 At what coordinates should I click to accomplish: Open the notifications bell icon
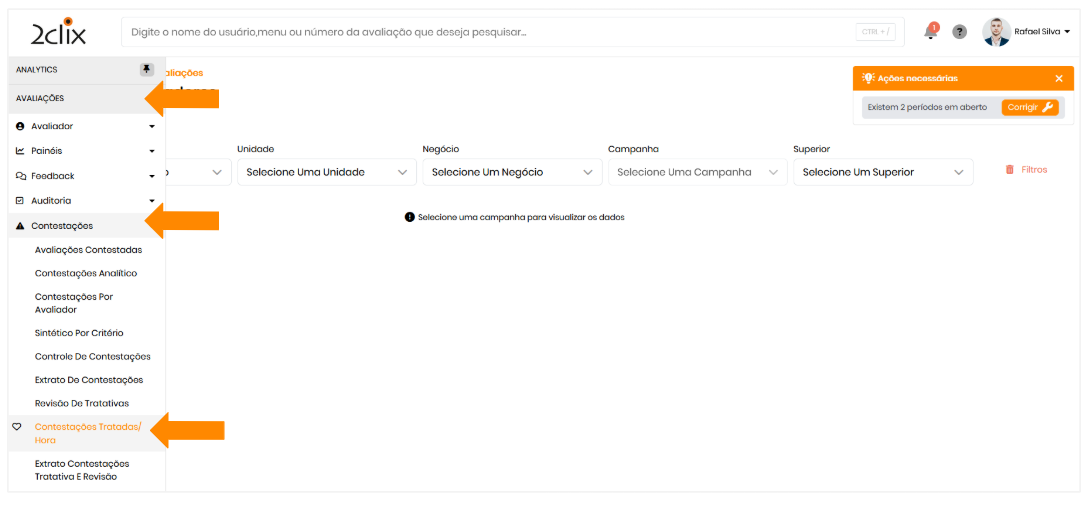[930, 32]
